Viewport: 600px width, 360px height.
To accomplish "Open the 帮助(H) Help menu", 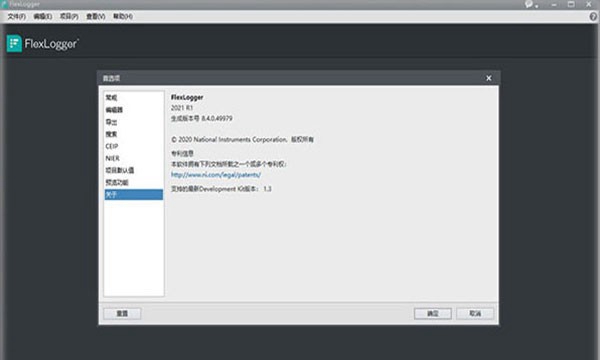I will coord(123,16).
